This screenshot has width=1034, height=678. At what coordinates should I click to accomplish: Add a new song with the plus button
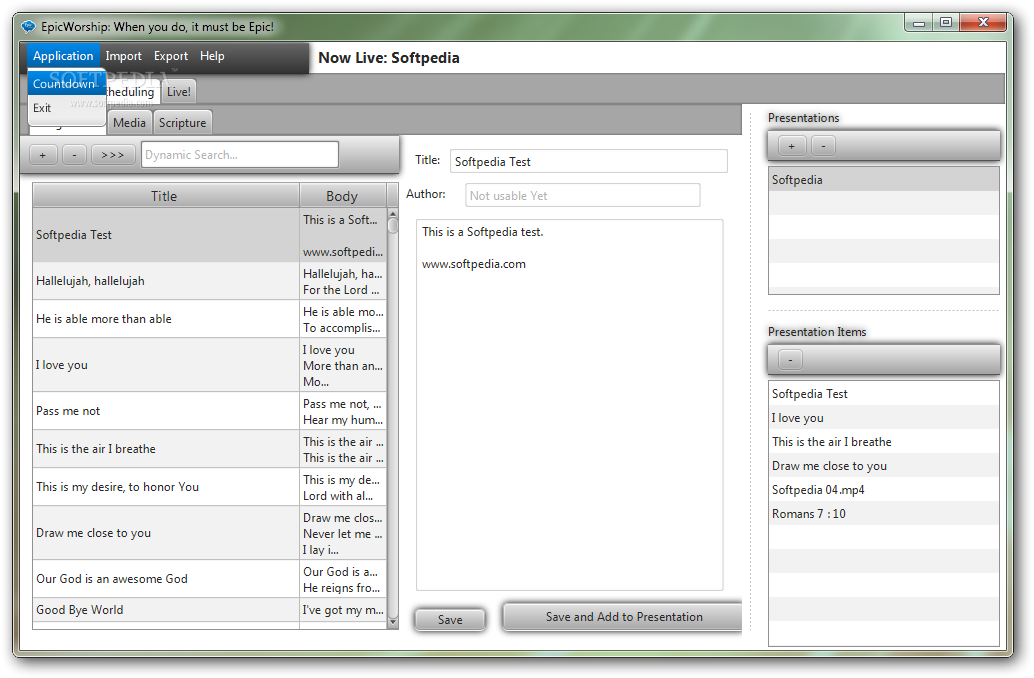click(x=42, y=155)
